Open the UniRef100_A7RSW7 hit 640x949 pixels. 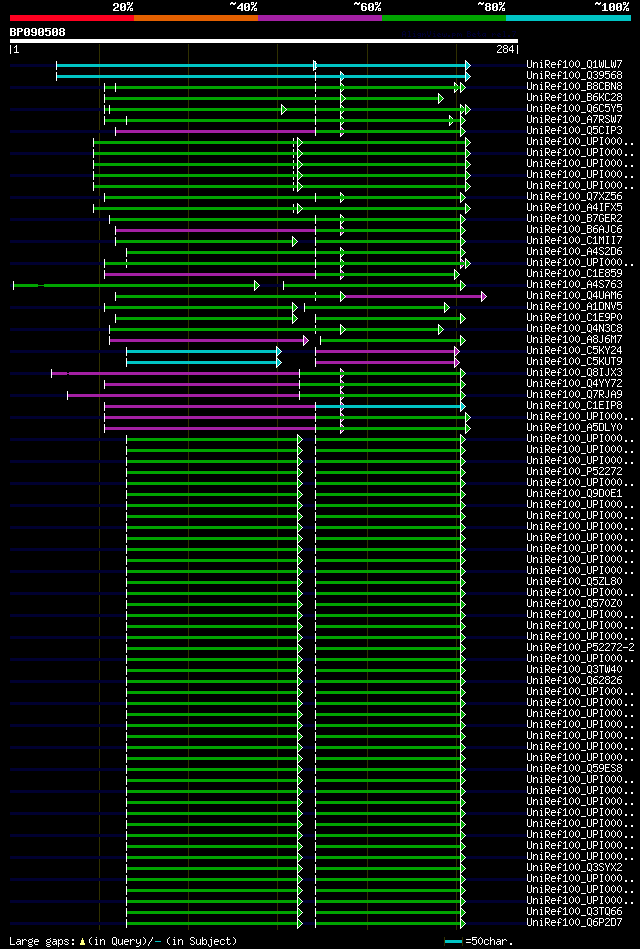[x=574, y=120]
